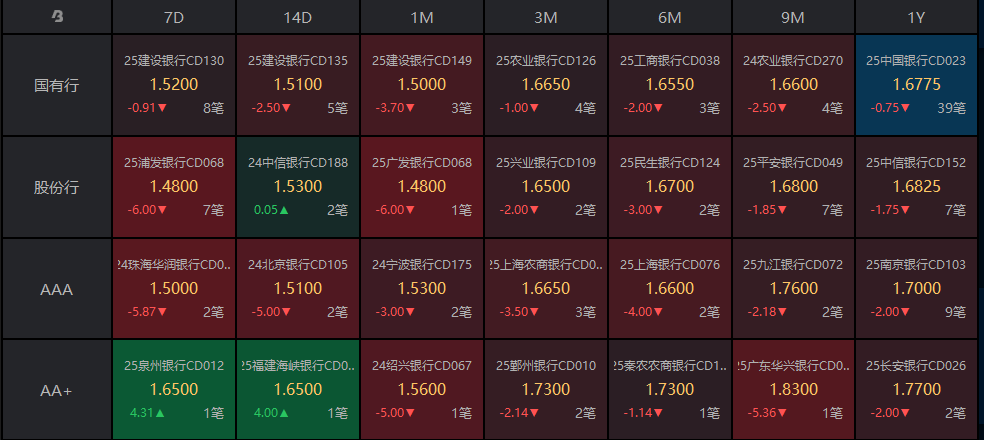984x440 pixels.
Task: Select the 25工商银行CD038 quote at 1.6550
Action: click(x=669, y=85)
